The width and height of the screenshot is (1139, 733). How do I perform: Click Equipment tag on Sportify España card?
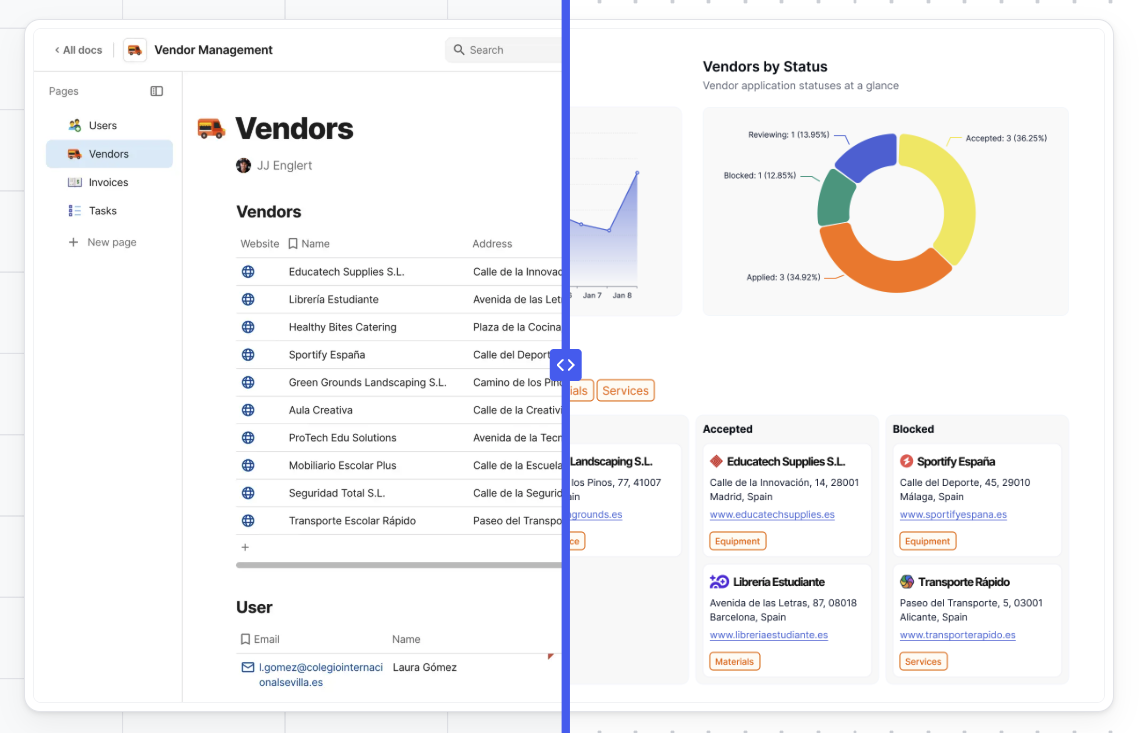click(x=928, y=541)
